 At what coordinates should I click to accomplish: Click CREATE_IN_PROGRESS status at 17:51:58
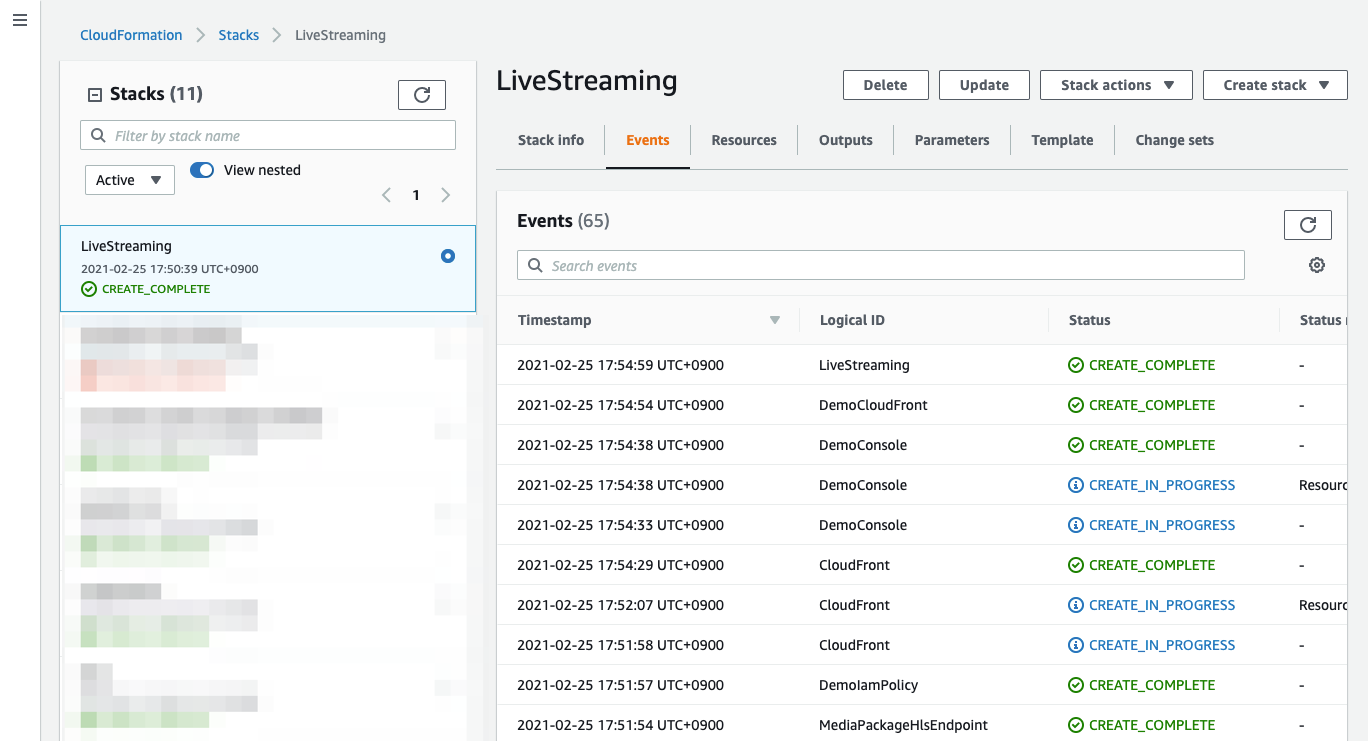pyautogui.click(x=1162, y=645)
